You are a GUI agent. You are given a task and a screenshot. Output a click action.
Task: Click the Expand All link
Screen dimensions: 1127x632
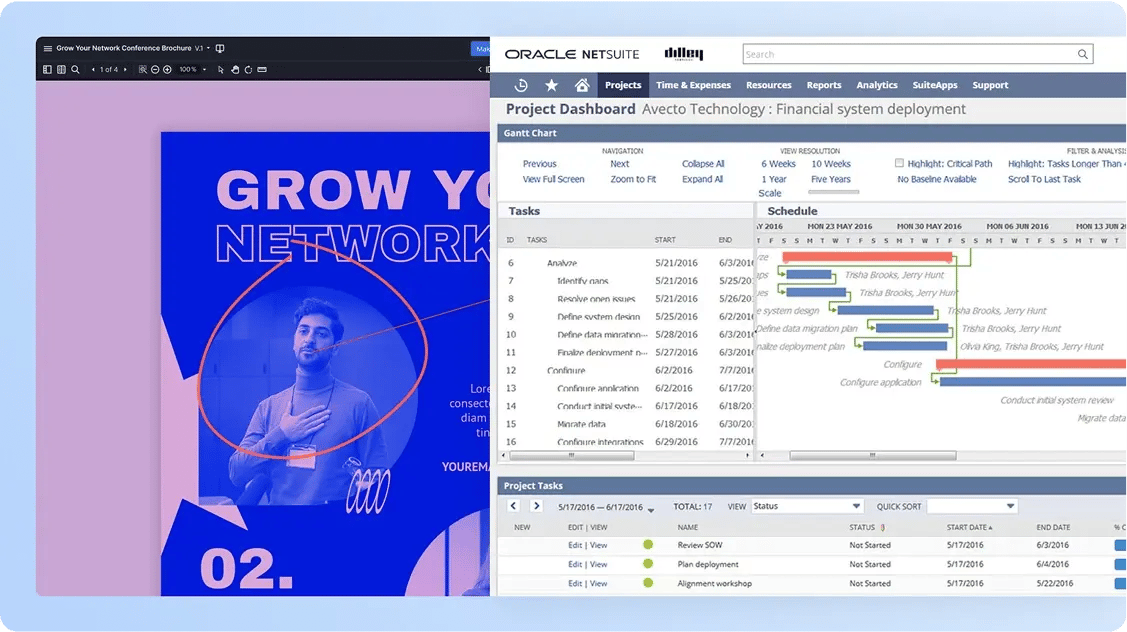click(702, 179)
